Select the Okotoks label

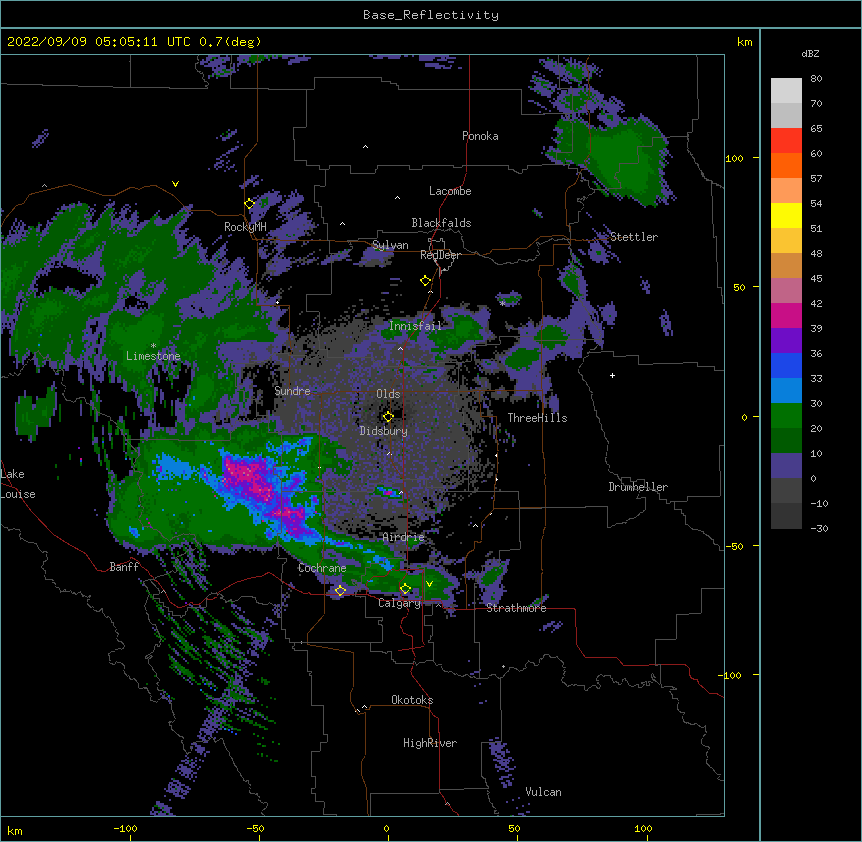click(412, 700)
